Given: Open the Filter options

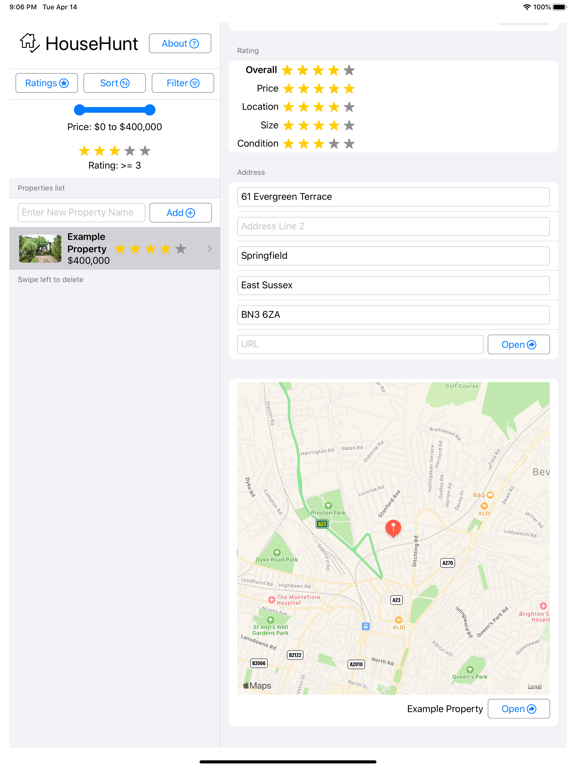Looking at the screenshot, I should point(182,83).
